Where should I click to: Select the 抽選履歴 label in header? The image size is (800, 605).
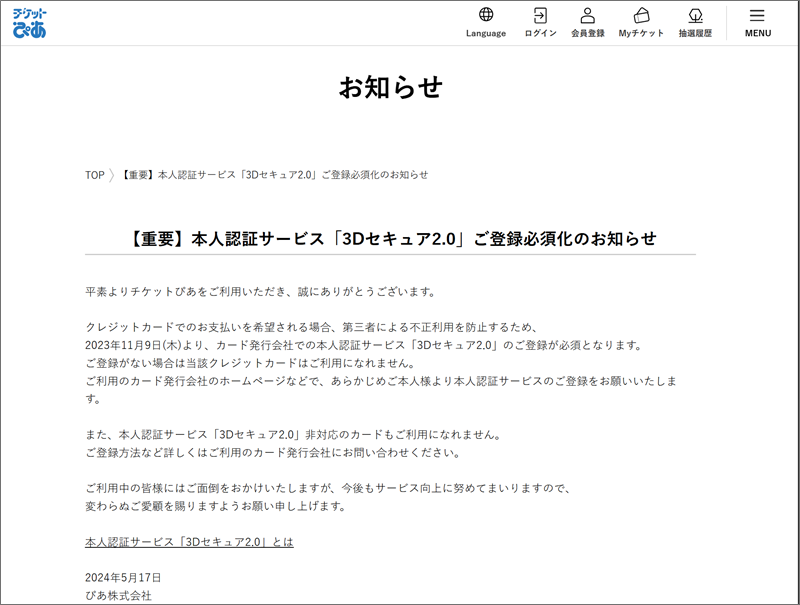click(695, 33)
